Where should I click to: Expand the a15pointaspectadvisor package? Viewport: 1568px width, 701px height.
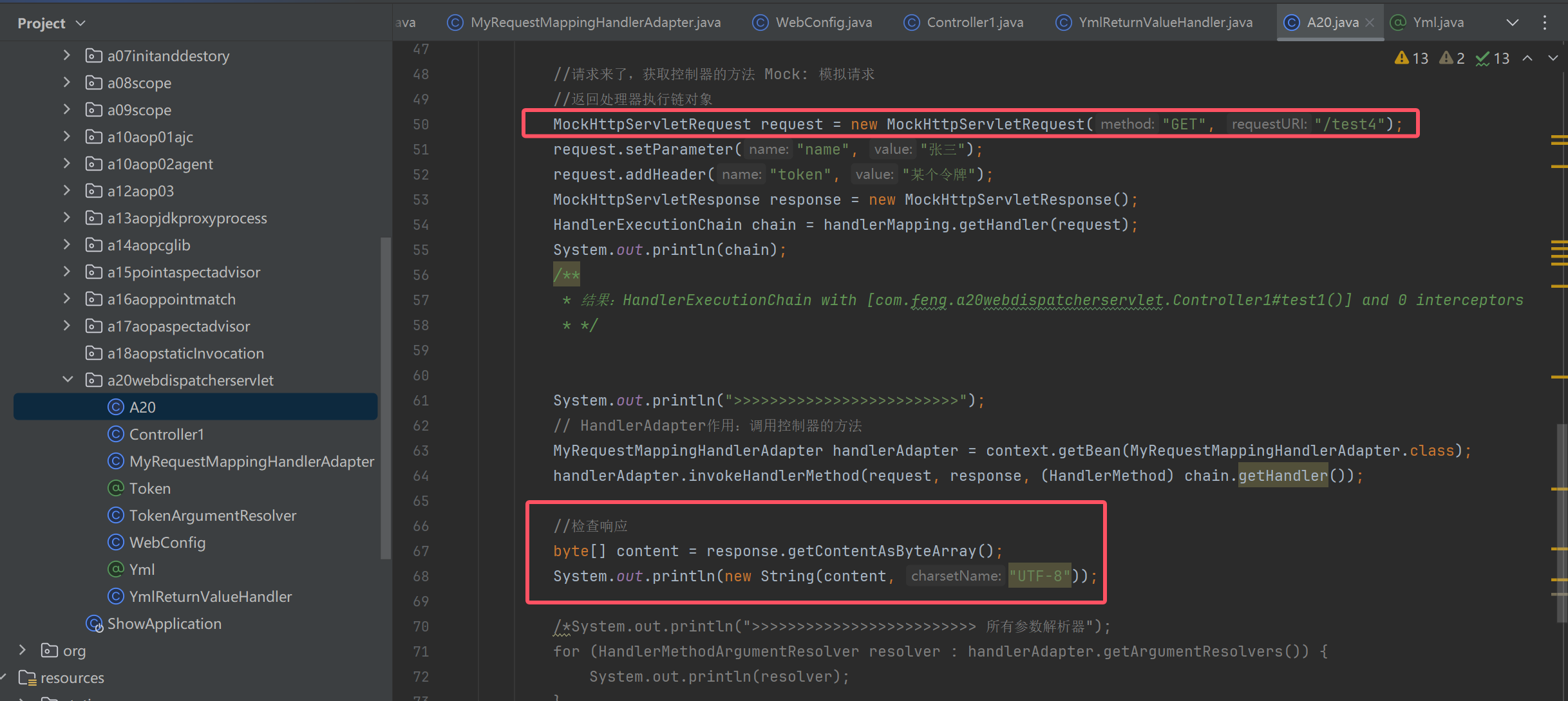67,272
